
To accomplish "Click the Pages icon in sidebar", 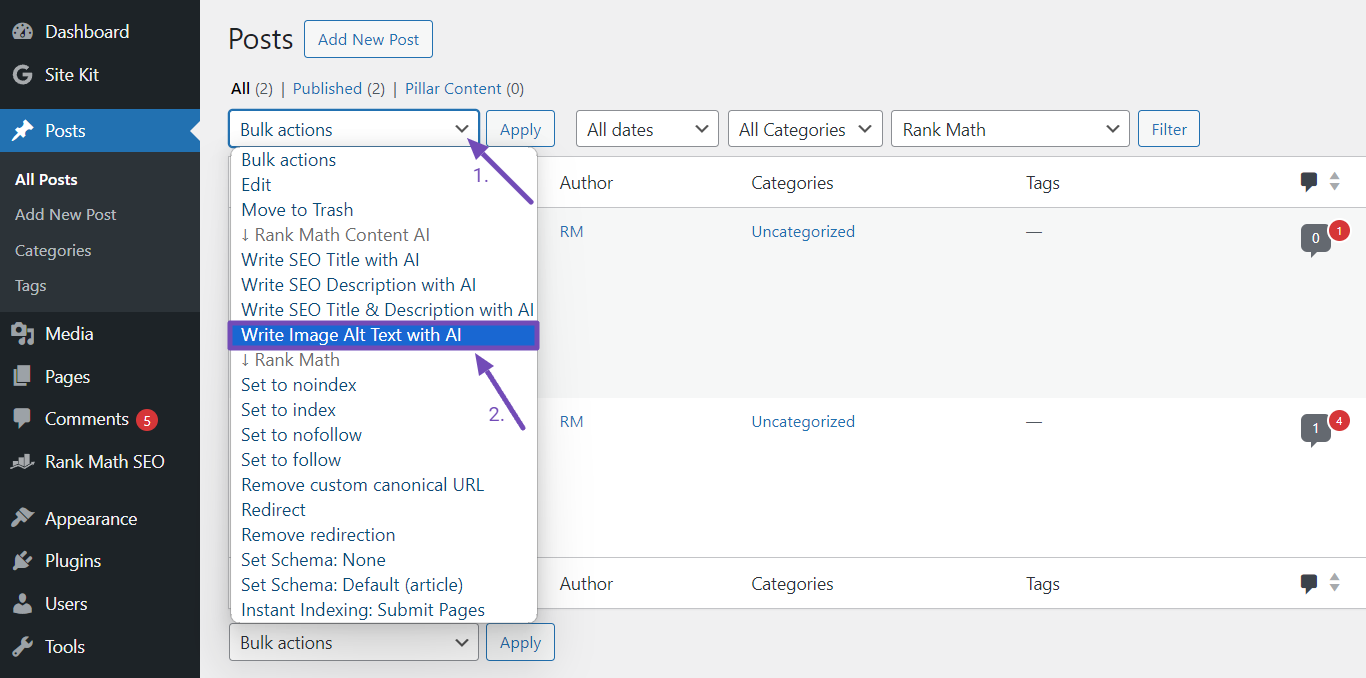I will [22, 376].
